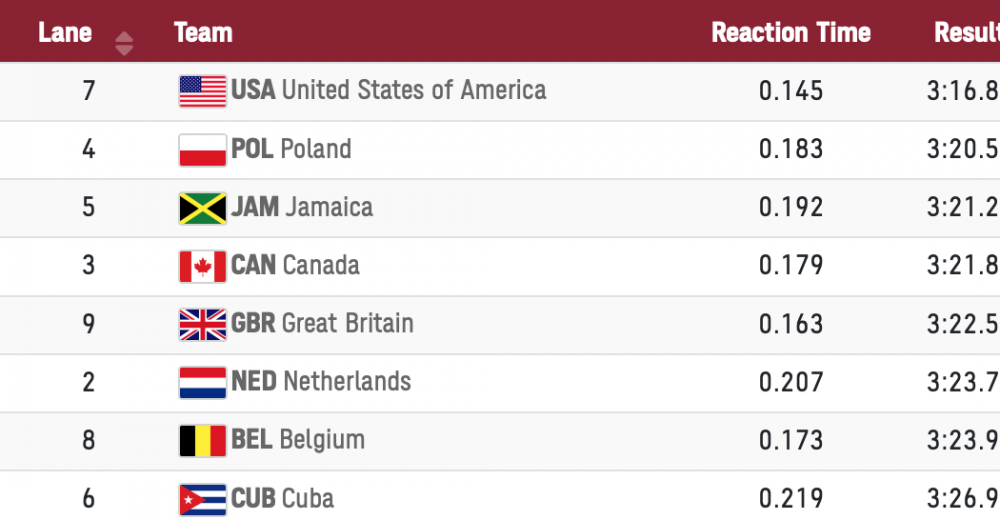This screenshot has width=1000, height=520.
Task: Click the Lane column header
Action: tap(65, 33)
